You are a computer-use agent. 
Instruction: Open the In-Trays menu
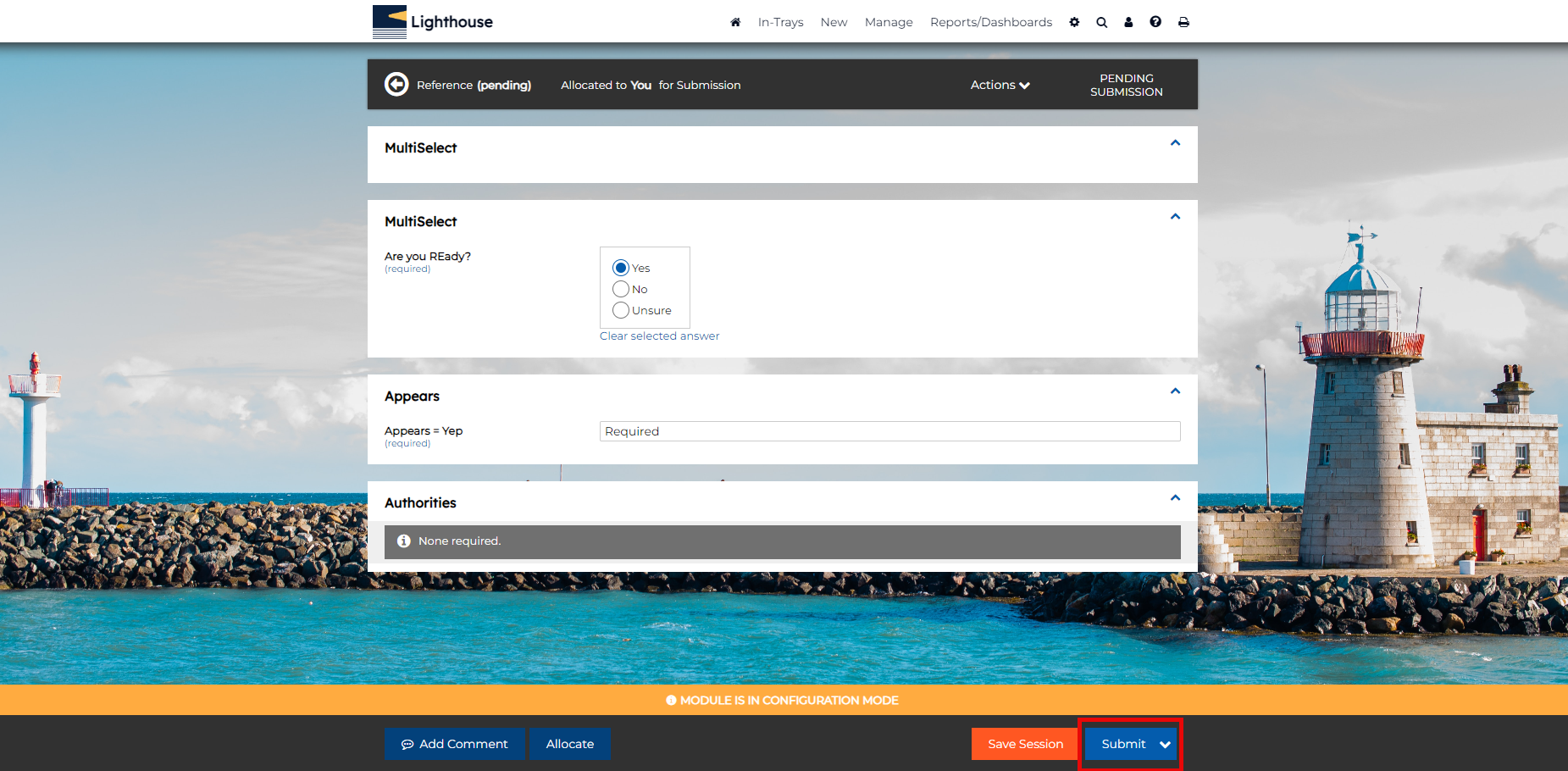(x=780, y=22)
